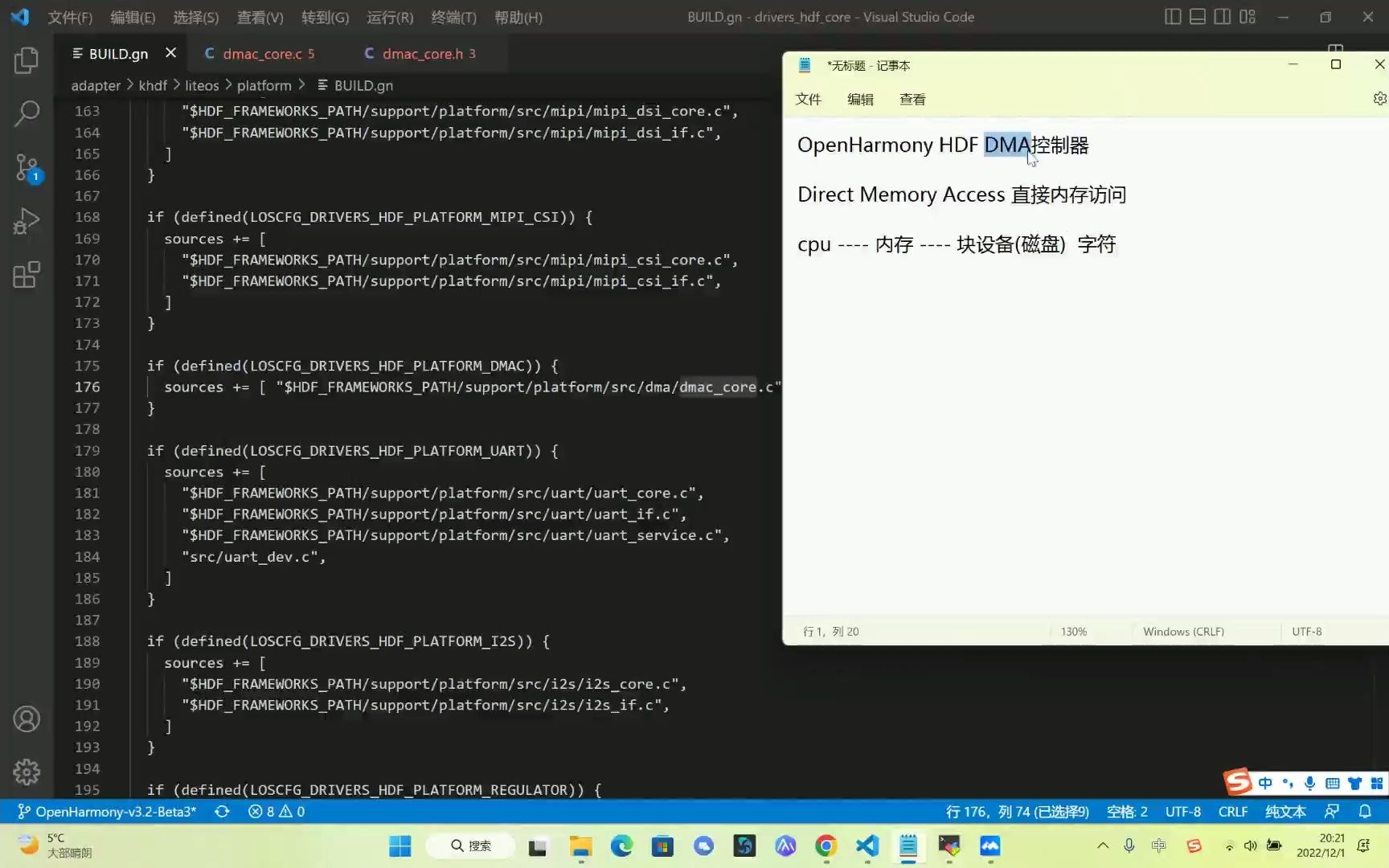This screenshot has height=868, width=1389.
Task: Click the feedback icon in VS Code status bar
Action: click(1332, 812)
